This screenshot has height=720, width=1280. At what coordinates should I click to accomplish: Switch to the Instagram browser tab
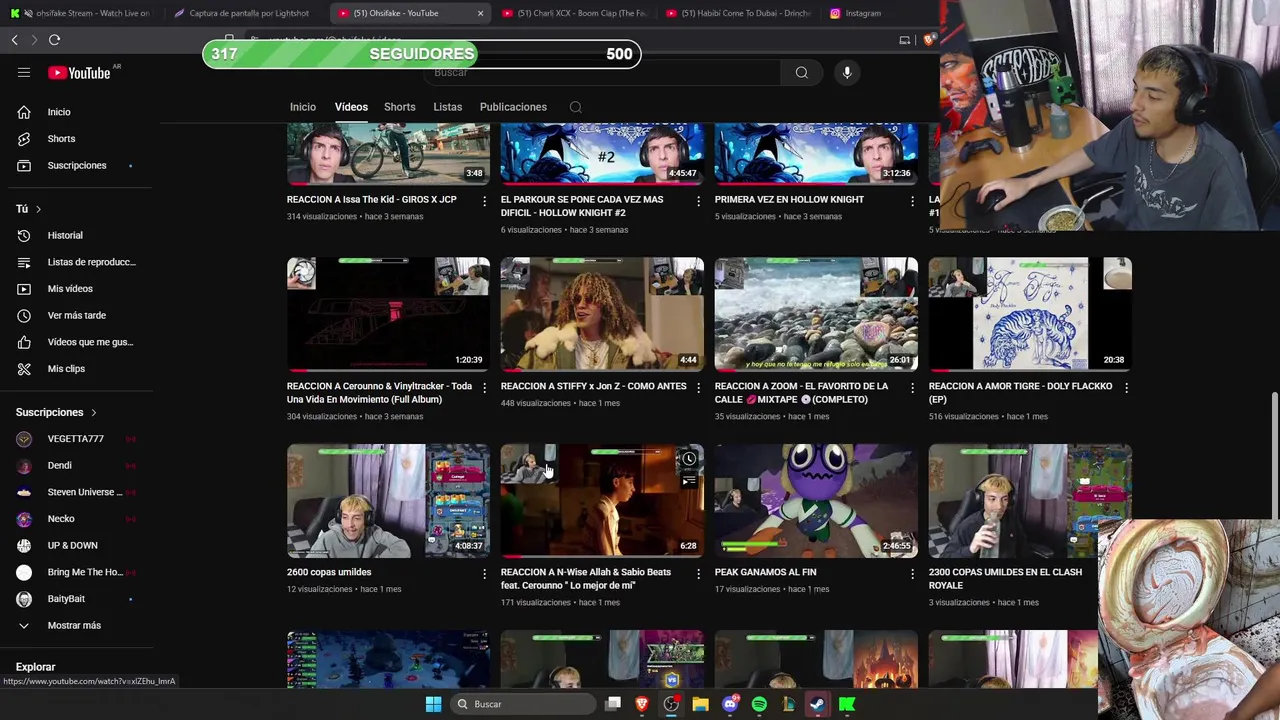(x=862, y=13)
